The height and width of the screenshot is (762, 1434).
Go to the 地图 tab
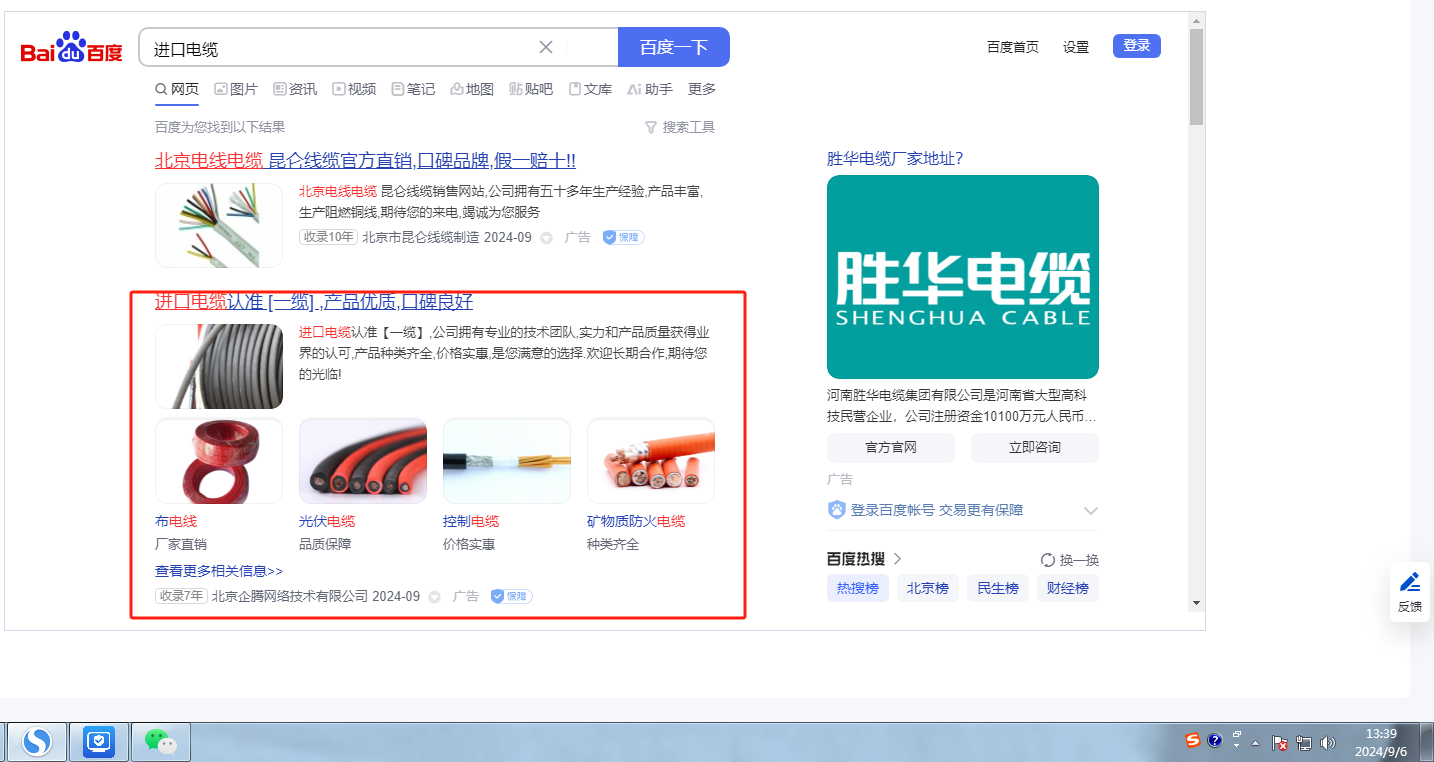click(472, 89)
